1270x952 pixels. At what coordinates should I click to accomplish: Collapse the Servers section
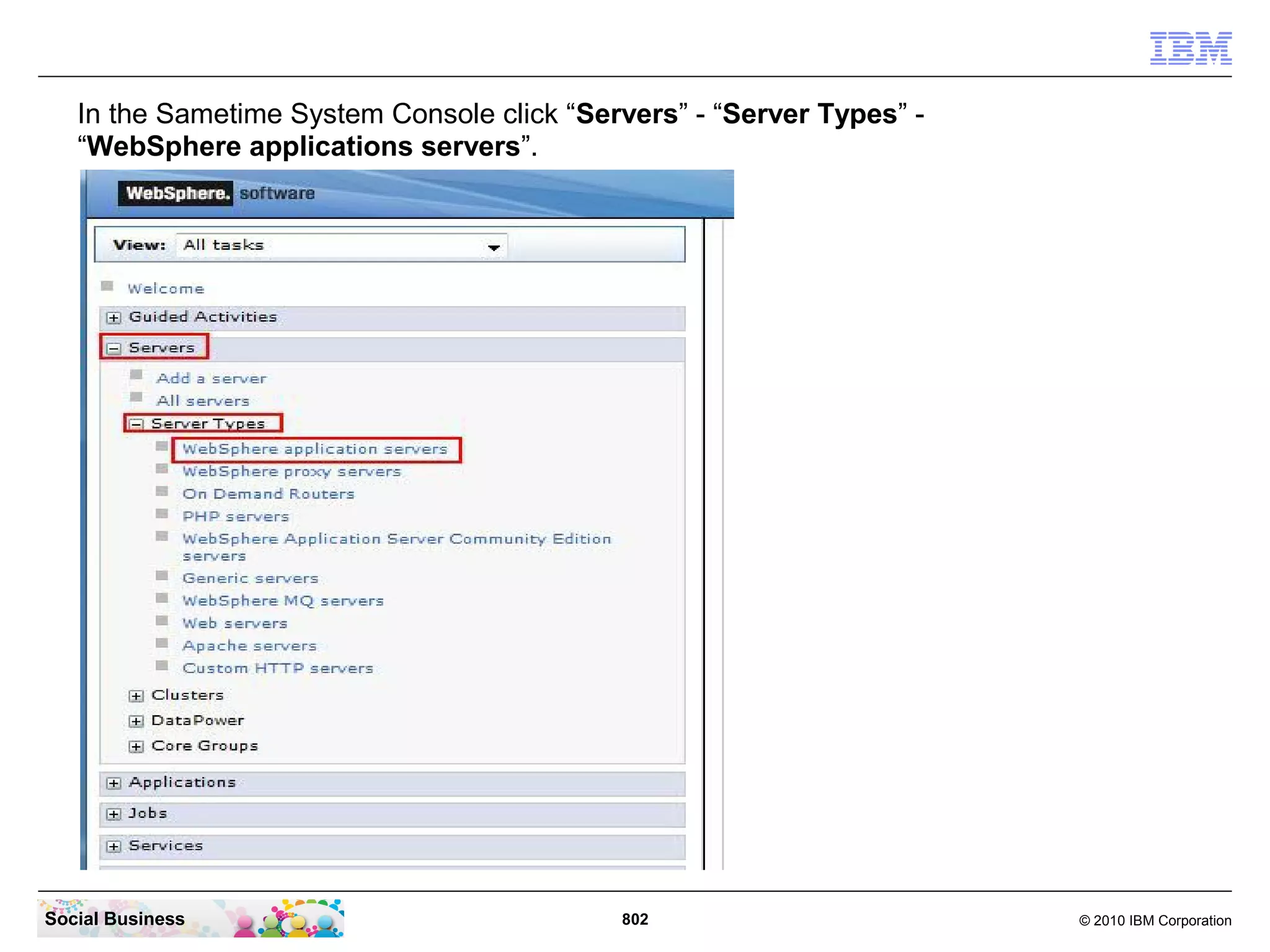113,348
